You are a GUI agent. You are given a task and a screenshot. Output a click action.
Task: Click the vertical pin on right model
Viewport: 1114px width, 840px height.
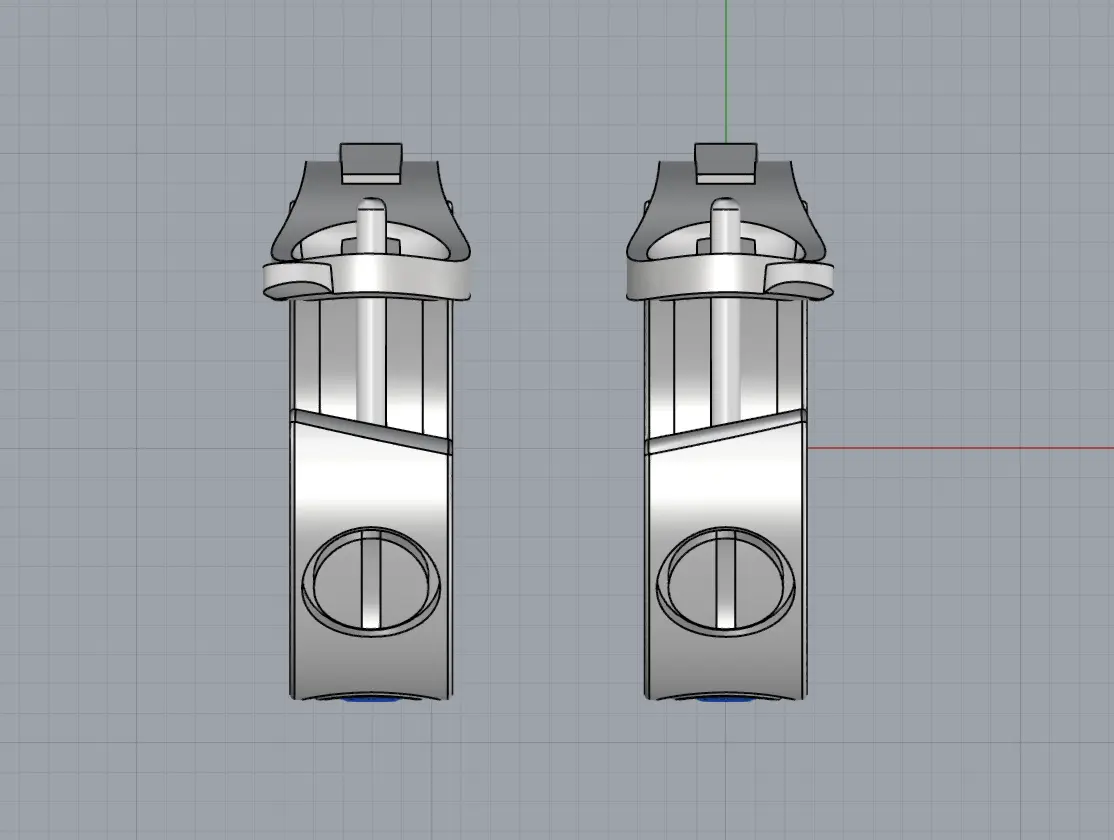(725, 340)
